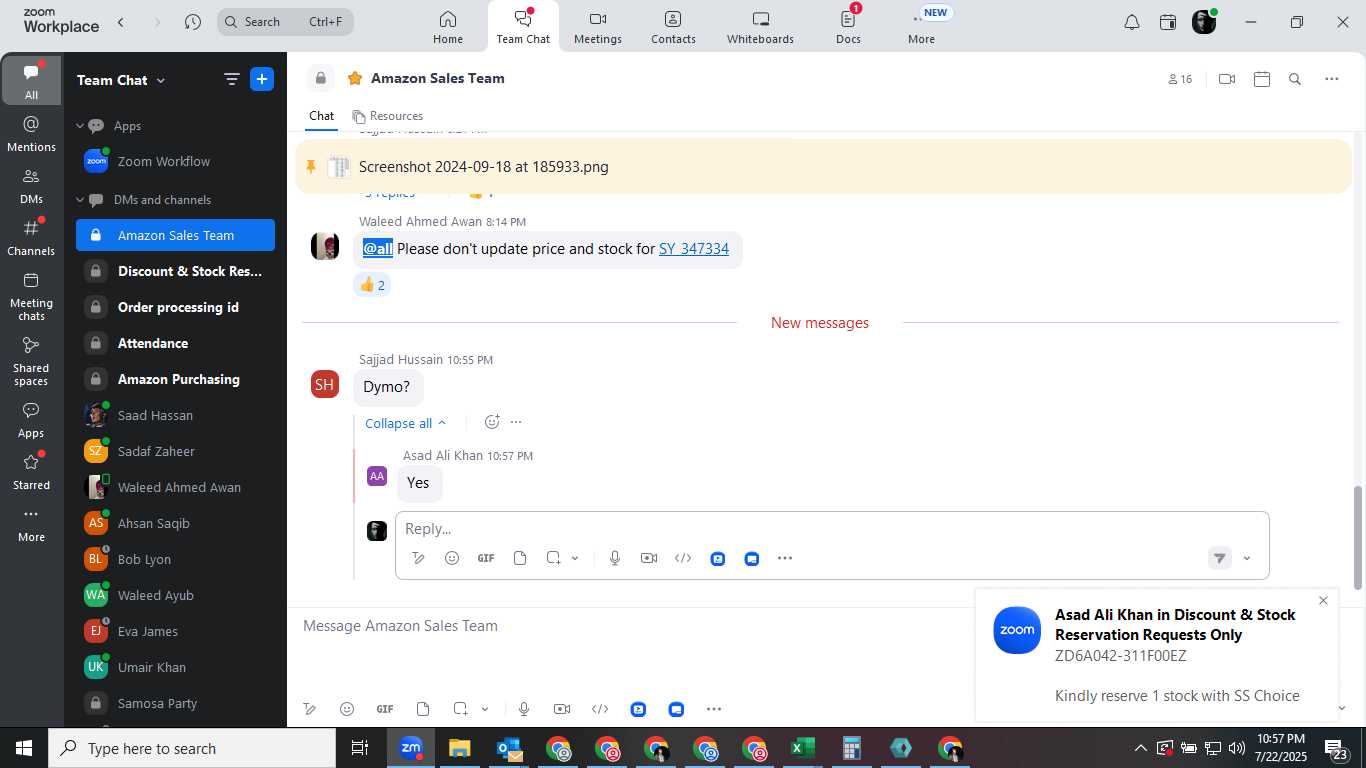Click the @all mention
Viewport: 1366px width, 768px height.
point(378,249)
